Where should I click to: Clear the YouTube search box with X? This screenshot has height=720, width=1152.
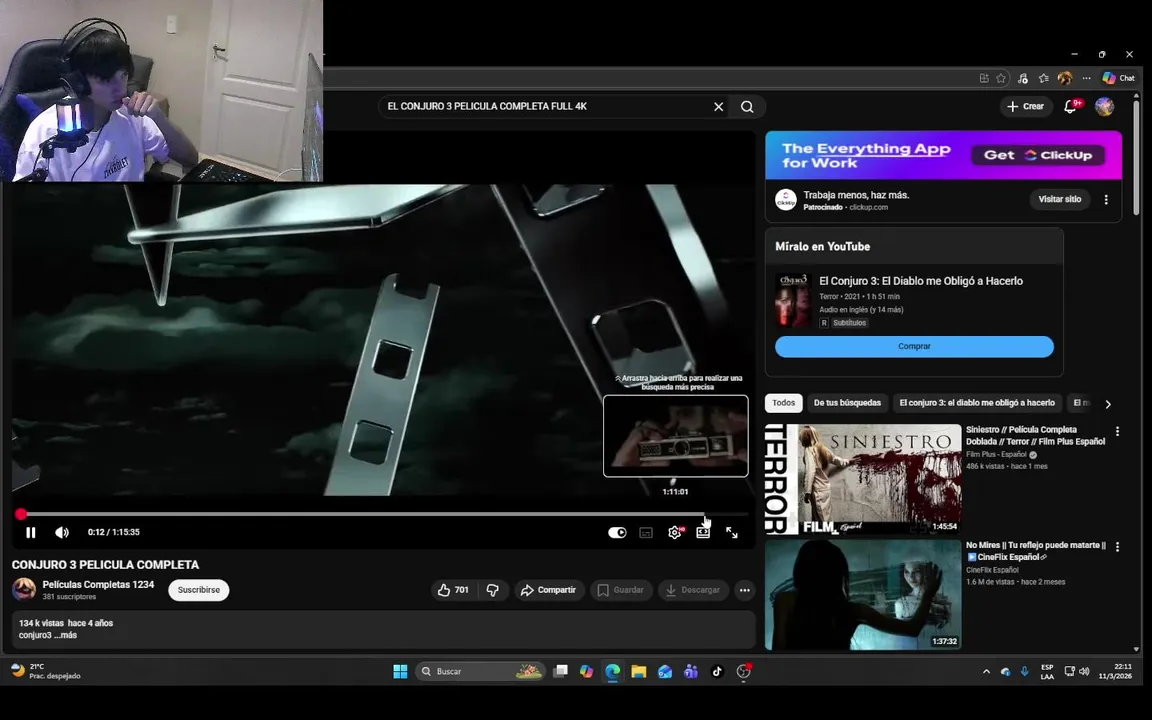coord(719,107)
